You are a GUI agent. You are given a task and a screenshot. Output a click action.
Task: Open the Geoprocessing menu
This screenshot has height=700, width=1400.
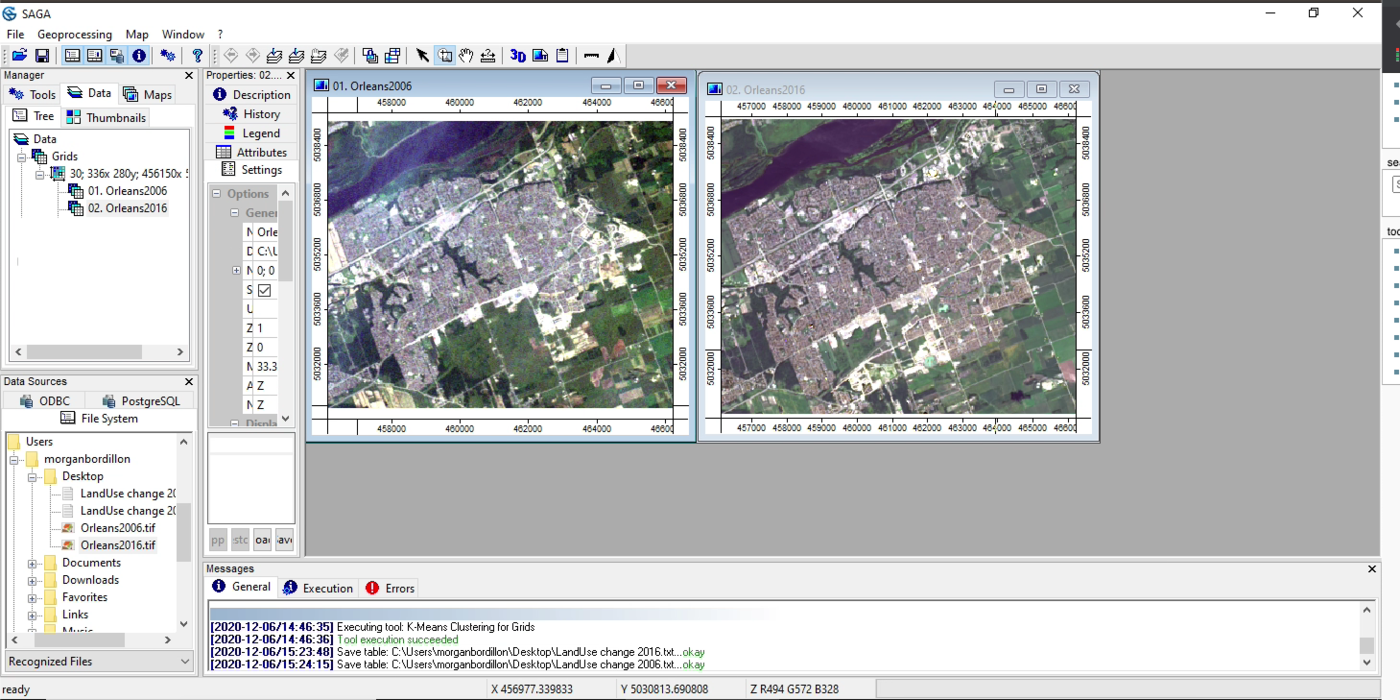(74, 33)
